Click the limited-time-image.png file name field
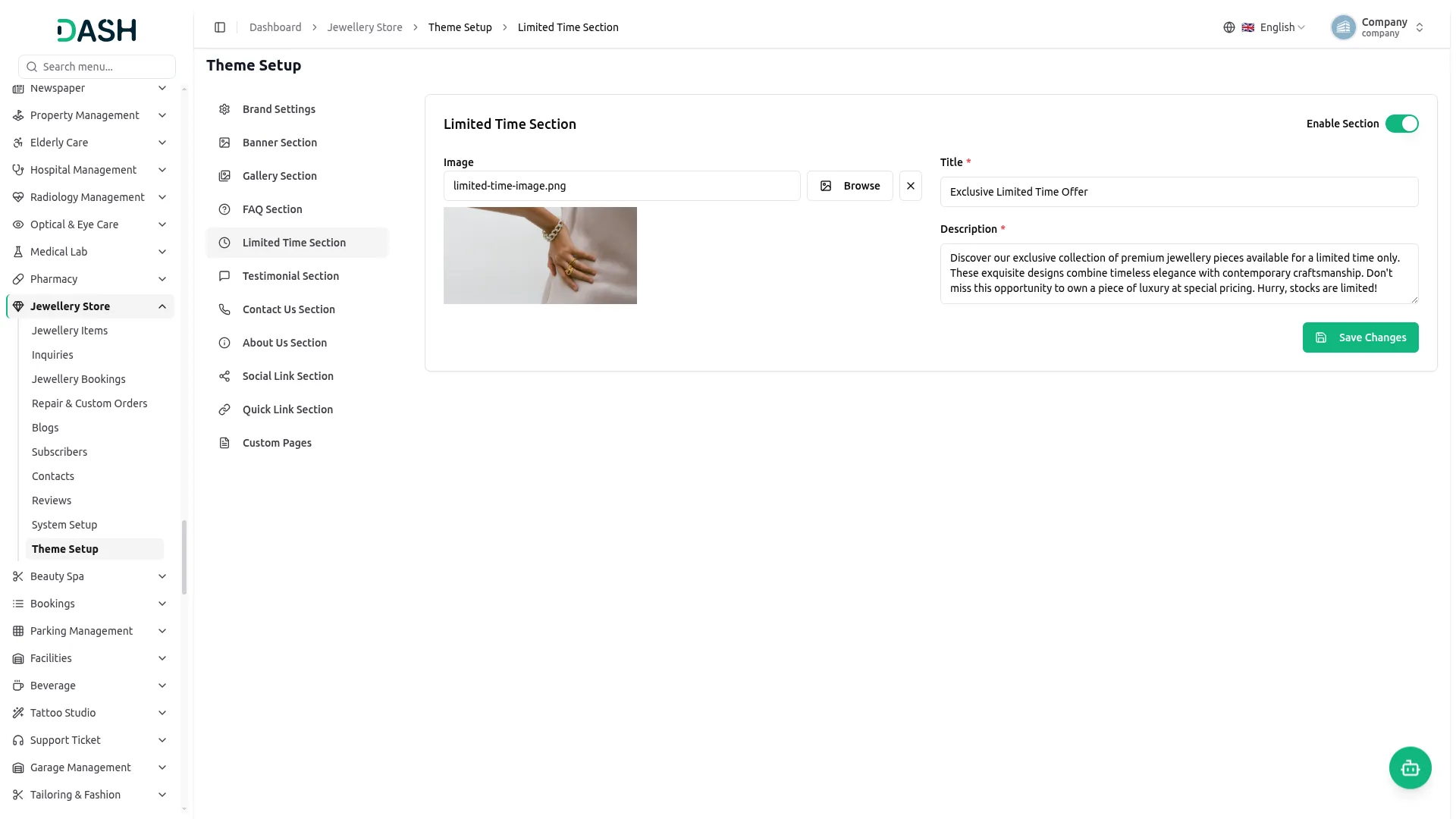1456x819 pixels. [x=622, y=186]
